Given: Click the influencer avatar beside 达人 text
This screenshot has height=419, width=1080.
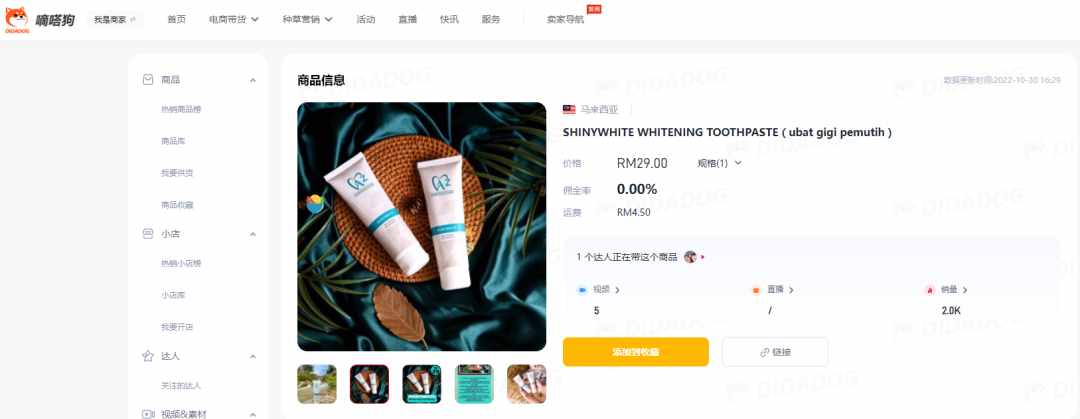Looking at the screenshot, I should 690,257.
